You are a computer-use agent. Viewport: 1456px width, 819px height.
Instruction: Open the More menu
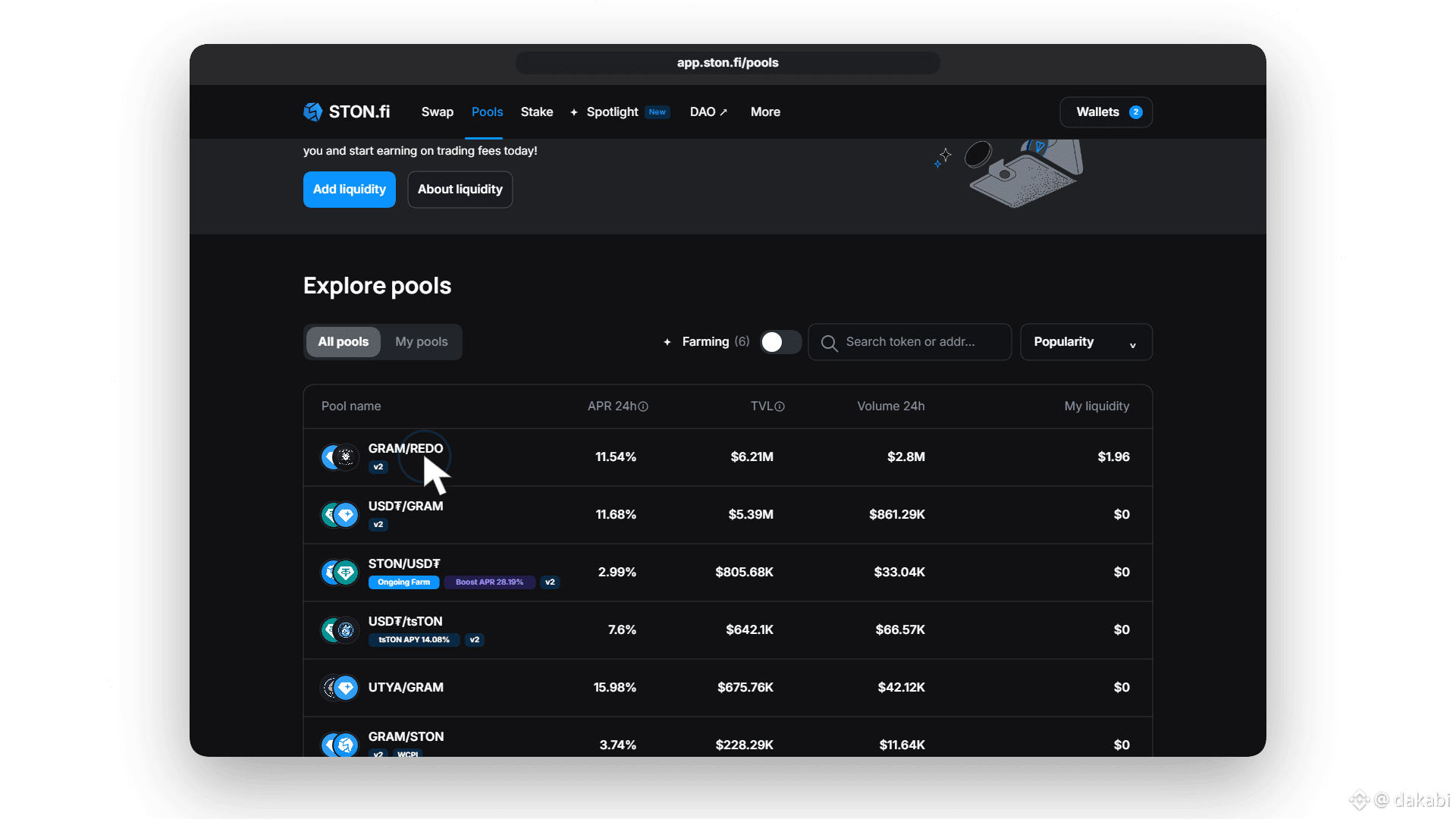(765, 112)
